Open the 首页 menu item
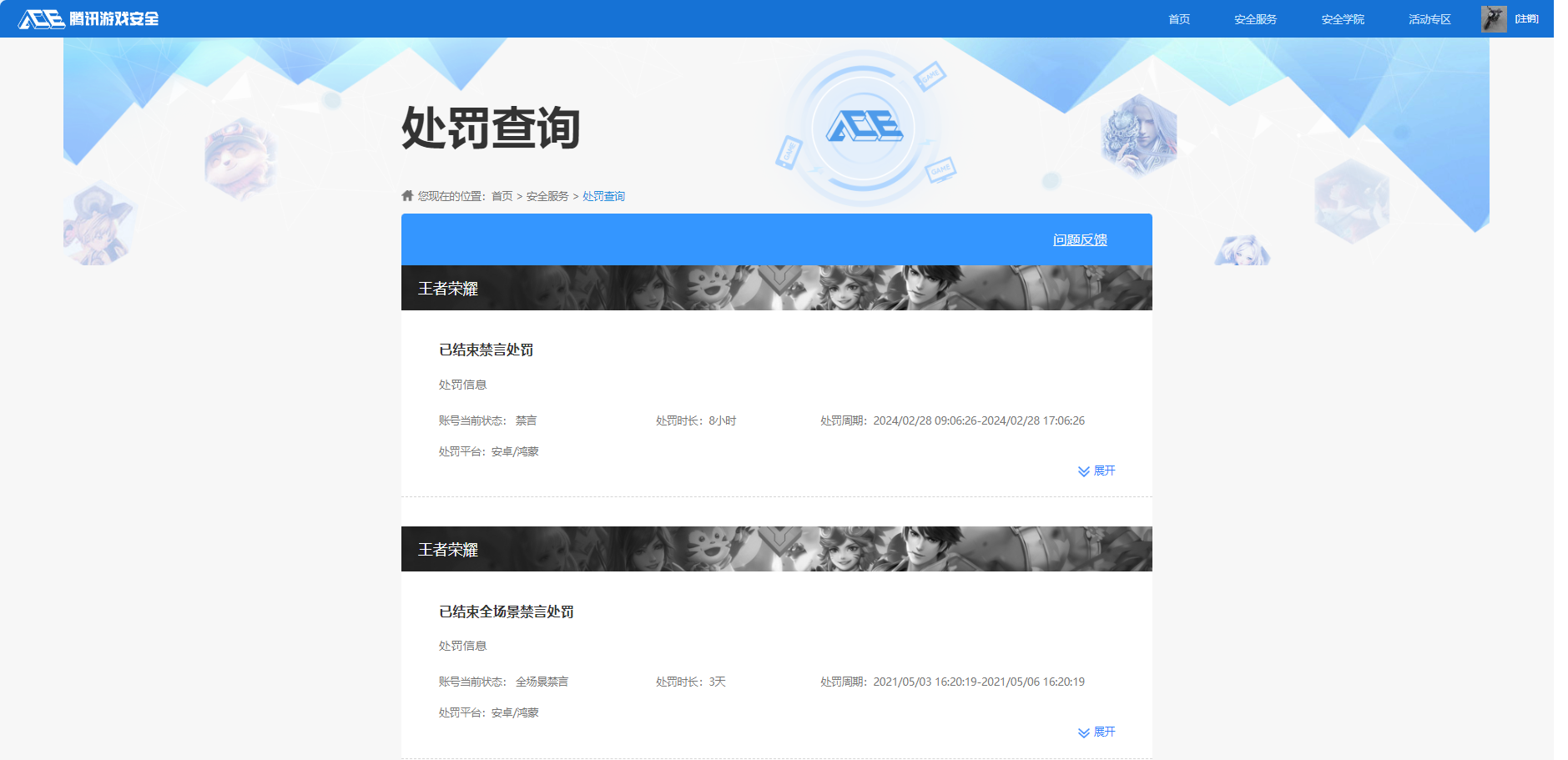Image resolution: width=1568 pixels, height=760 pixels. [1179, 19]
